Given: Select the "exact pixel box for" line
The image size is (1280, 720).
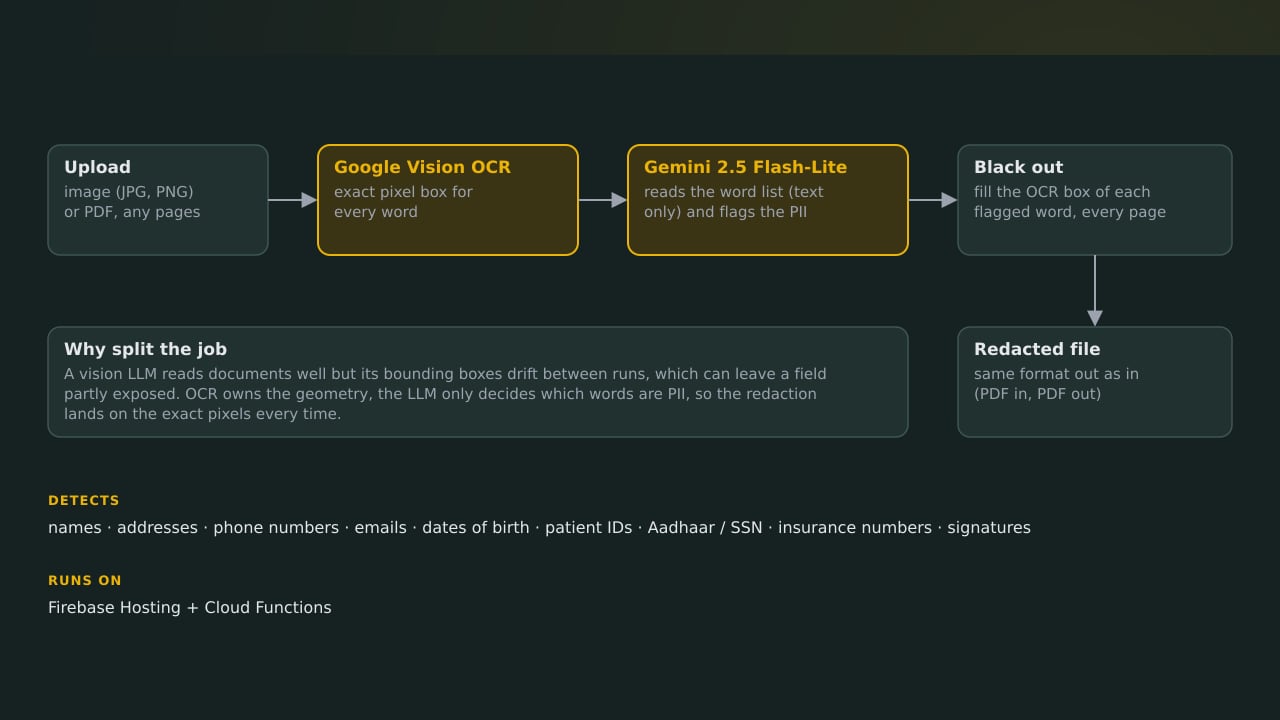Looking at the screenshot, I should [403, 192].
